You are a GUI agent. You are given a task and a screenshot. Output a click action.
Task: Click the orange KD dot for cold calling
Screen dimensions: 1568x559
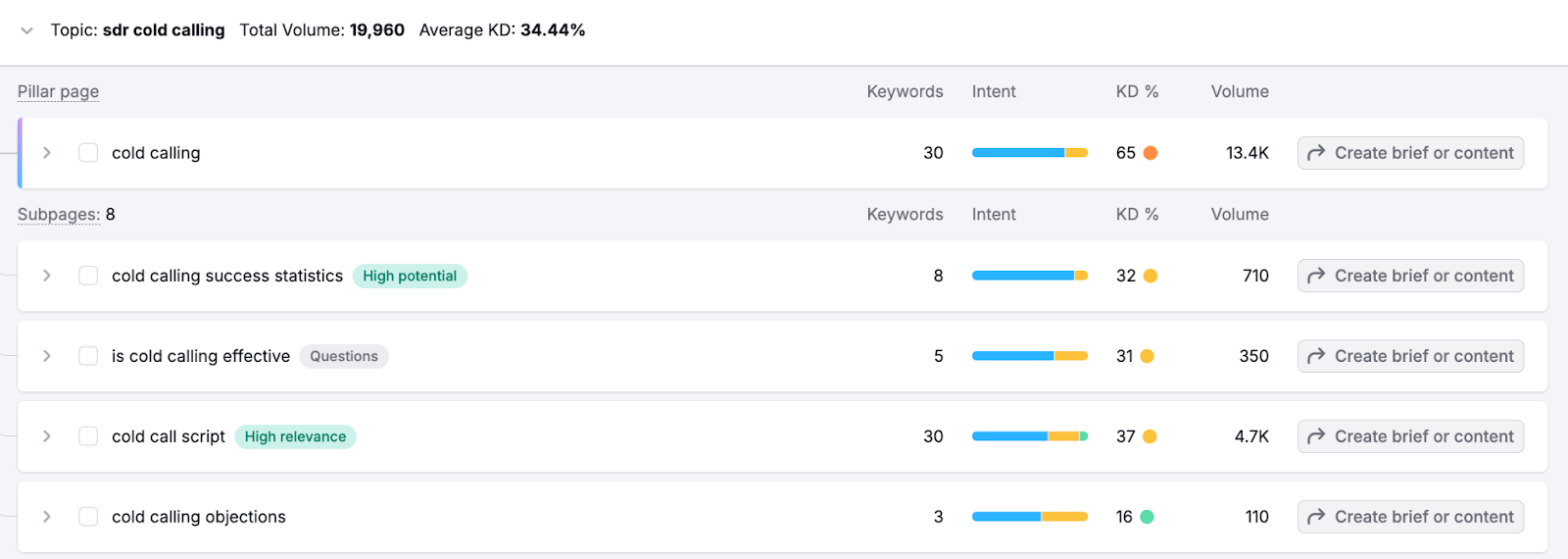pos(1151,153)
